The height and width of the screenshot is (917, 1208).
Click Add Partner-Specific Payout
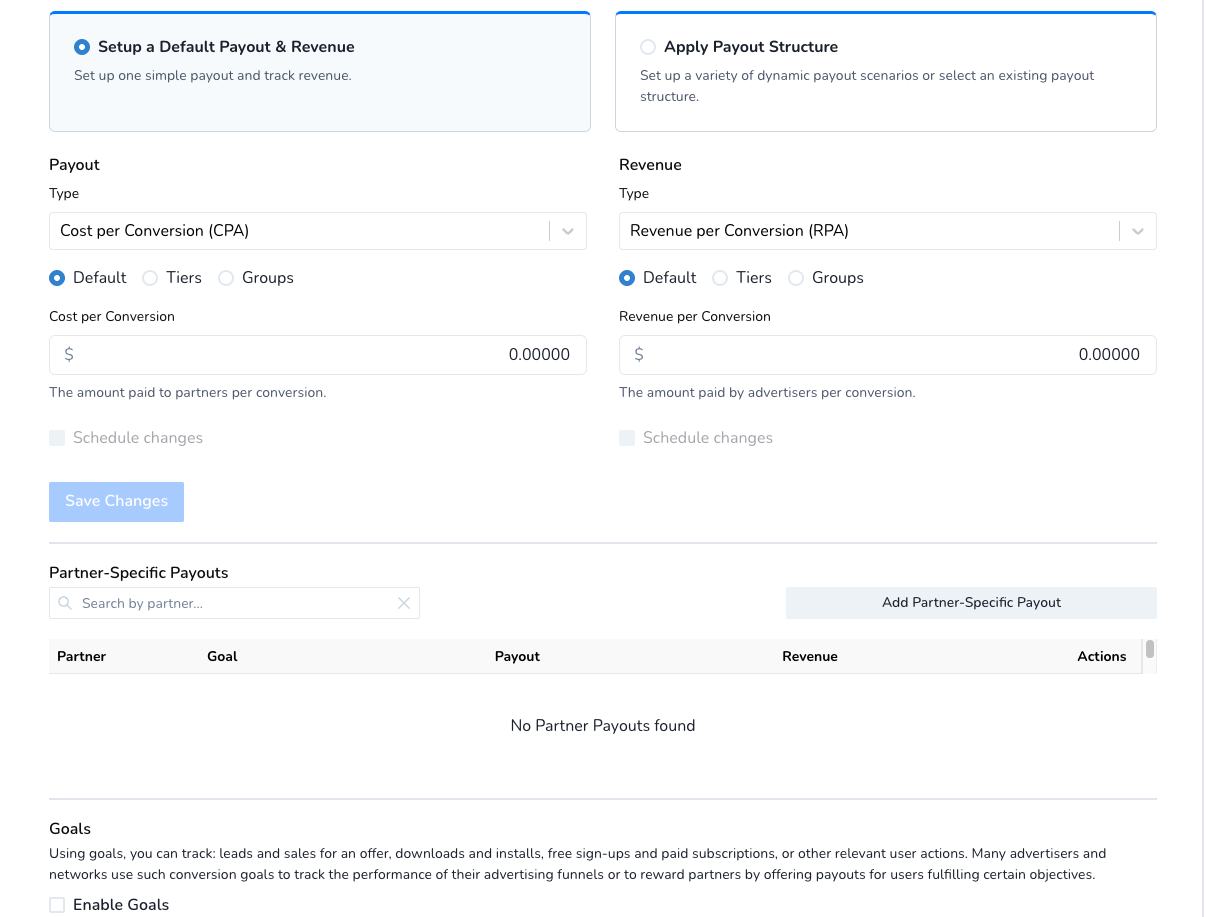(x=970, y=603)
